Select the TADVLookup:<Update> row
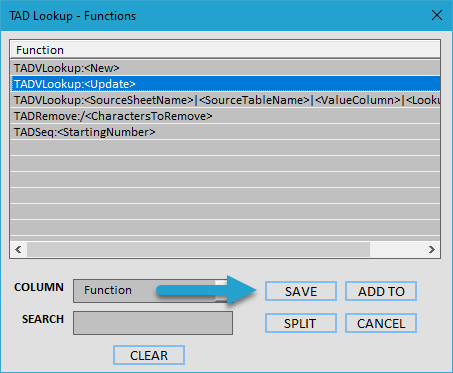Image resolution: width=453 pixels, height=373 pixels. (225, 84)
